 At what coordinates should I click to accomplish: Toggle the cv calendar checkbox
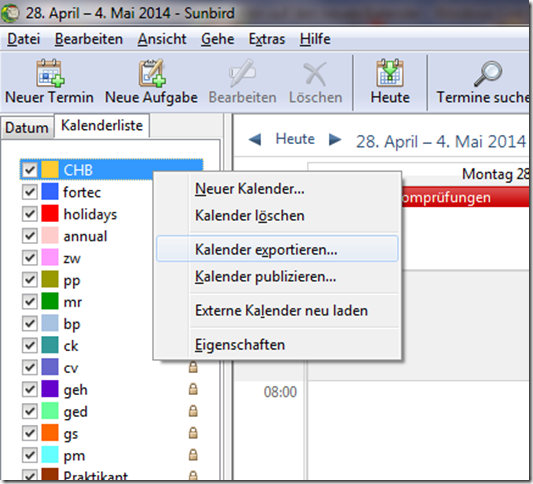tap(30, 367)
